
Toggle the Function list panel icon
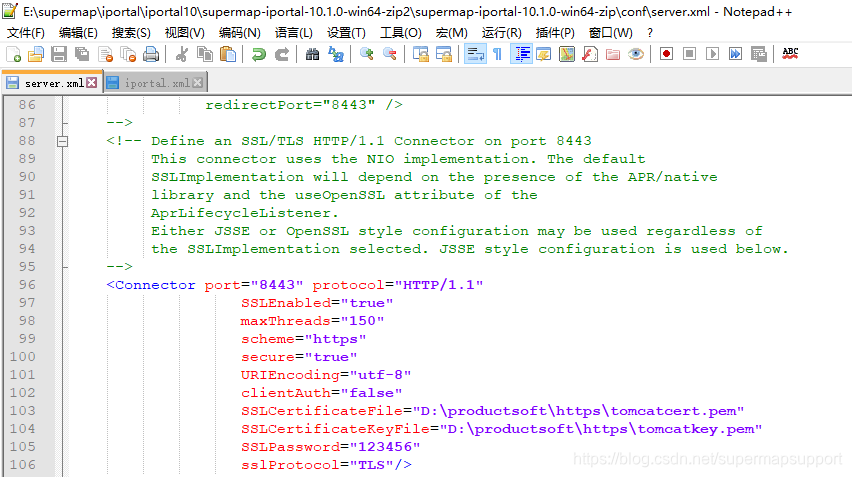pos(590,54)
